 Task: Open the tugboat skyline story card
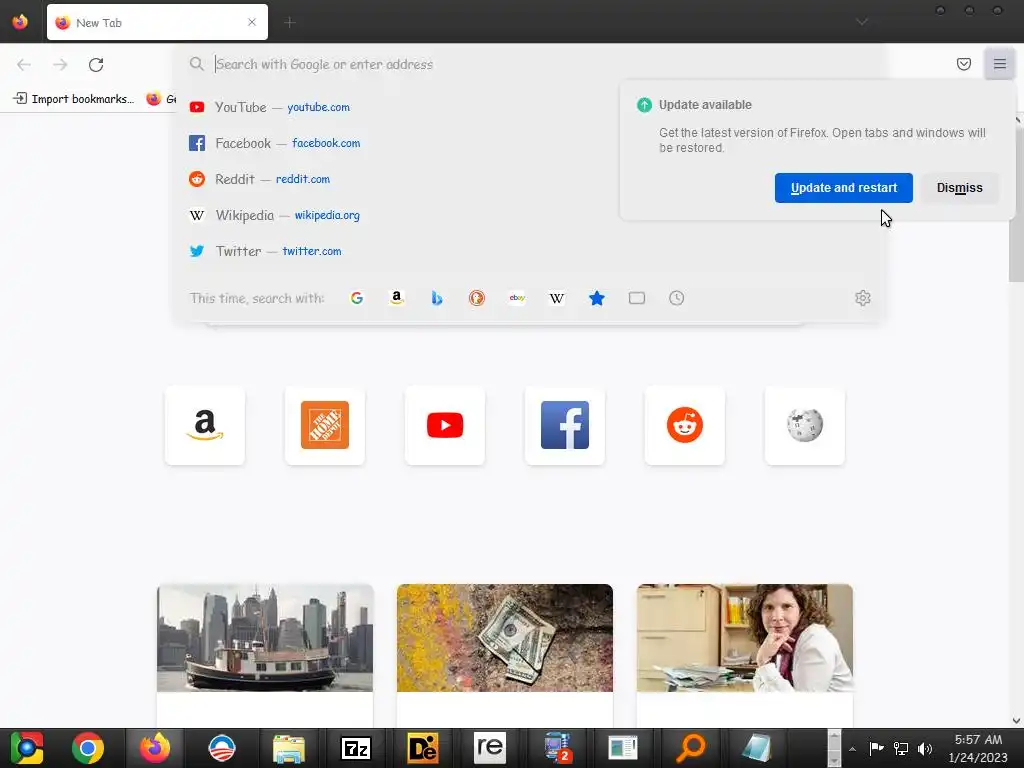click(x=265, y=655)
